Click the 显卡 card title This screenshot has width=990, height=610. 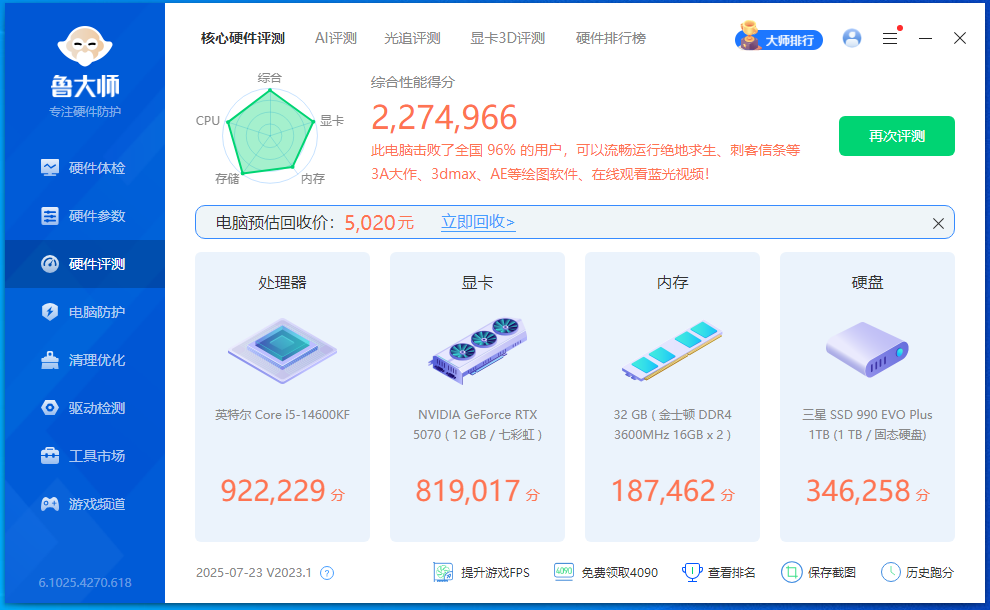[x=477, y=282]
